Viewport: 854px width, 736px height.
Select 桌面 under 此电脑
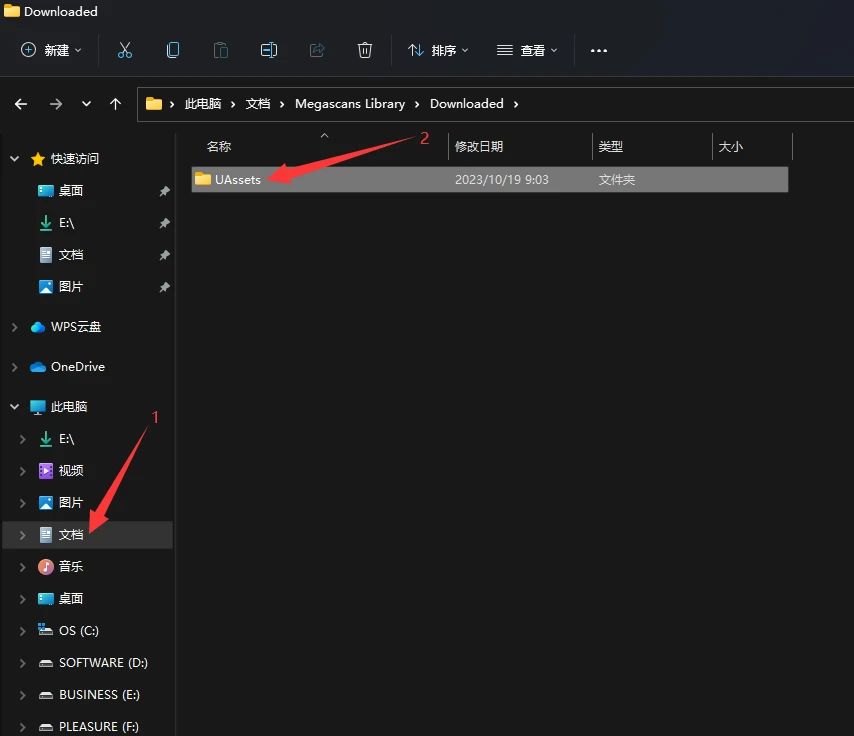point(71,598)
